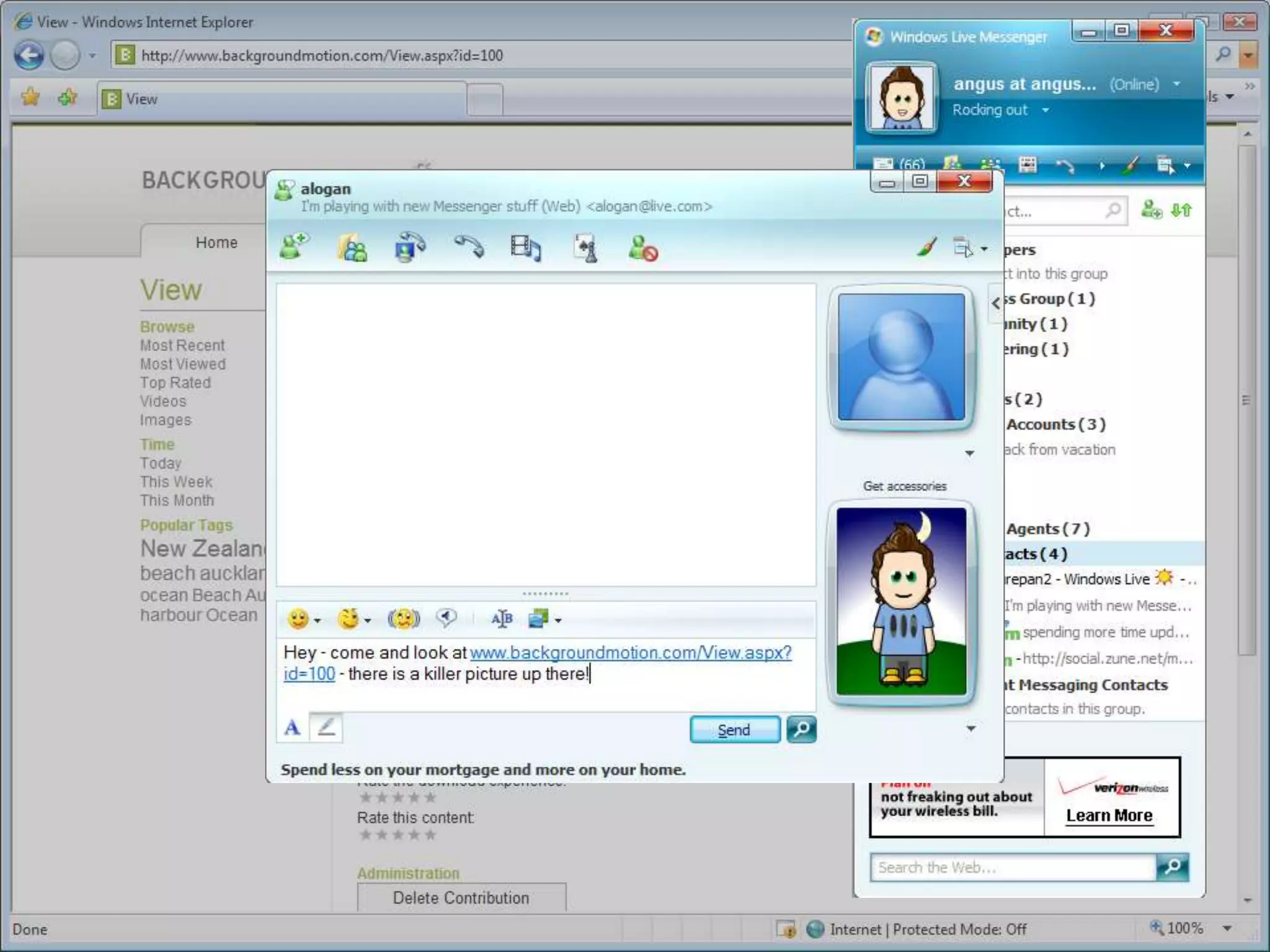The image size is (1270, 952).
Task: Open a new blank tab in IE
Action: [x=485, y=99]
